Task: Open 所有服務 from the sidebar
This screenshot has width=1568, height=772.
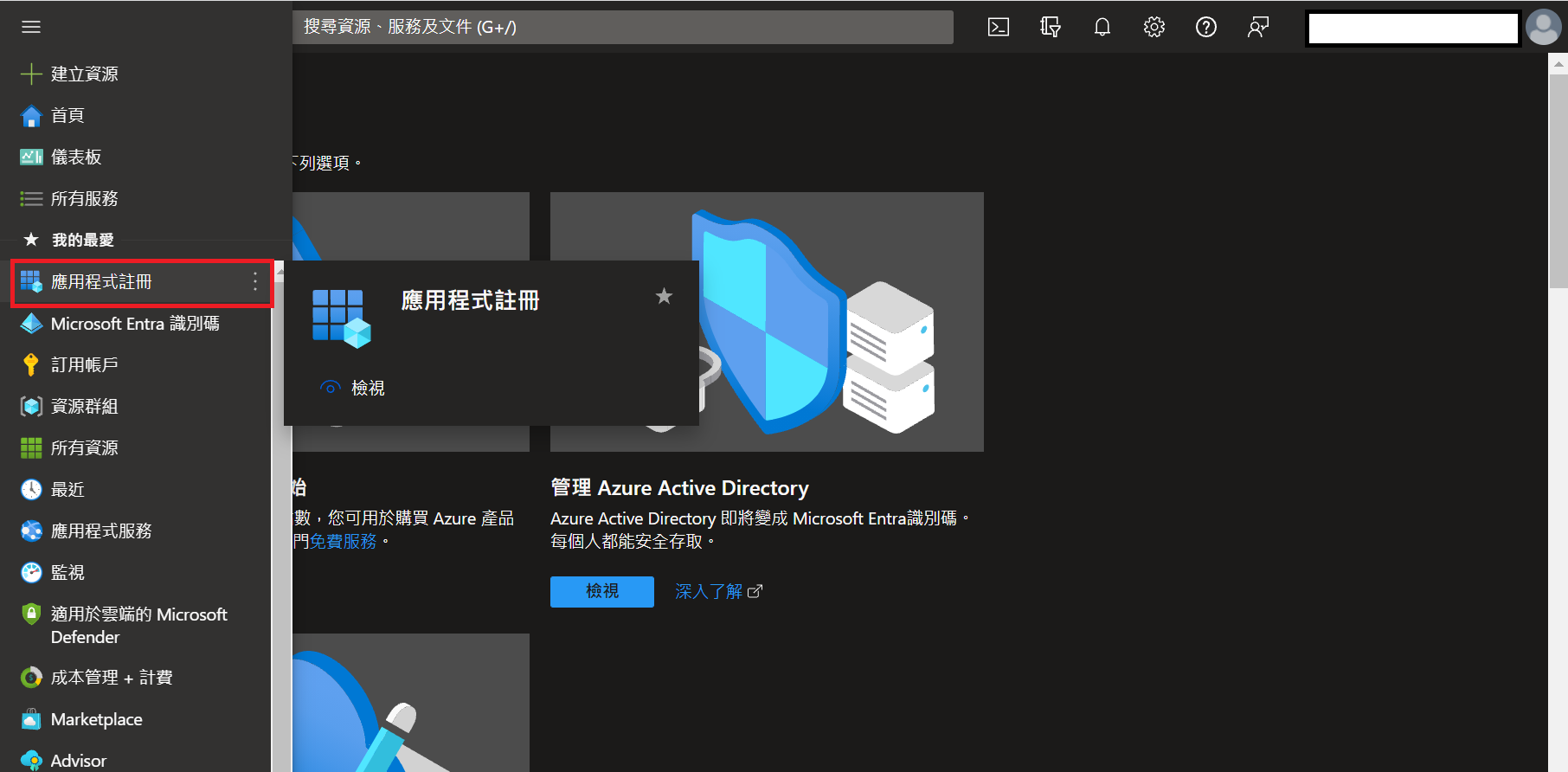Action: tap(84, 198)
